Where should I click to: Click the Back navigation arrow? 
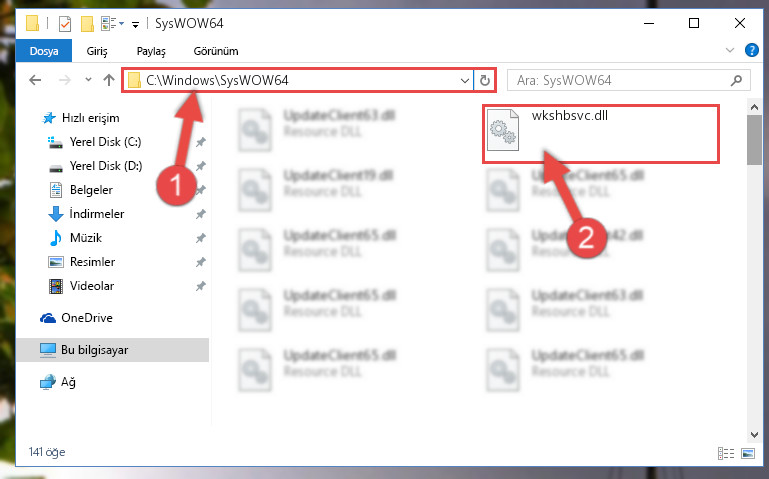point(35,80)
